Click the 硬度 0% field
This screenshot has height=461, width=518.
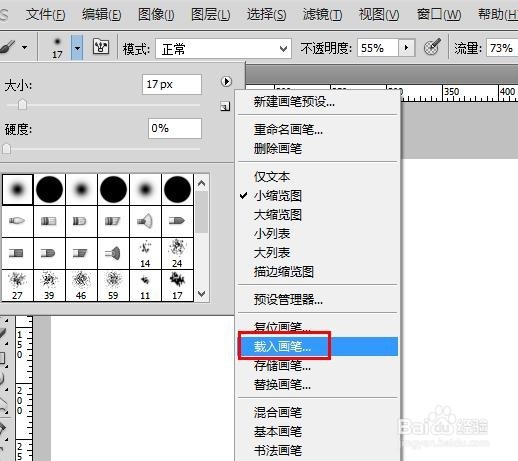tap(175, 128)
